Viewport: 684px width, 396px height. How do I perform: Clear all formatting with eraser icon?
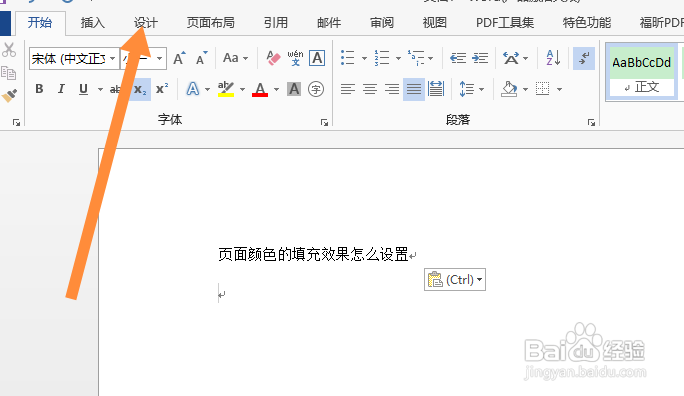pyautogui.click(x=273, y=58)
